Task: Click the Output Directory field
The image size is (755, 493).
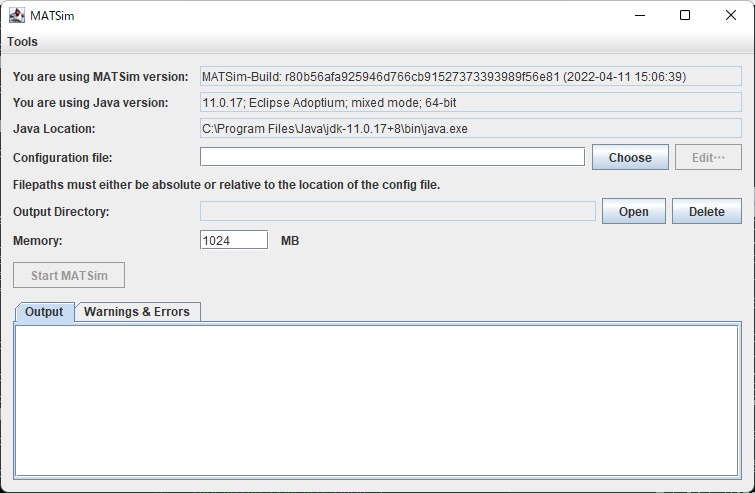Action: pyautogui.click(x=398, y=211)
